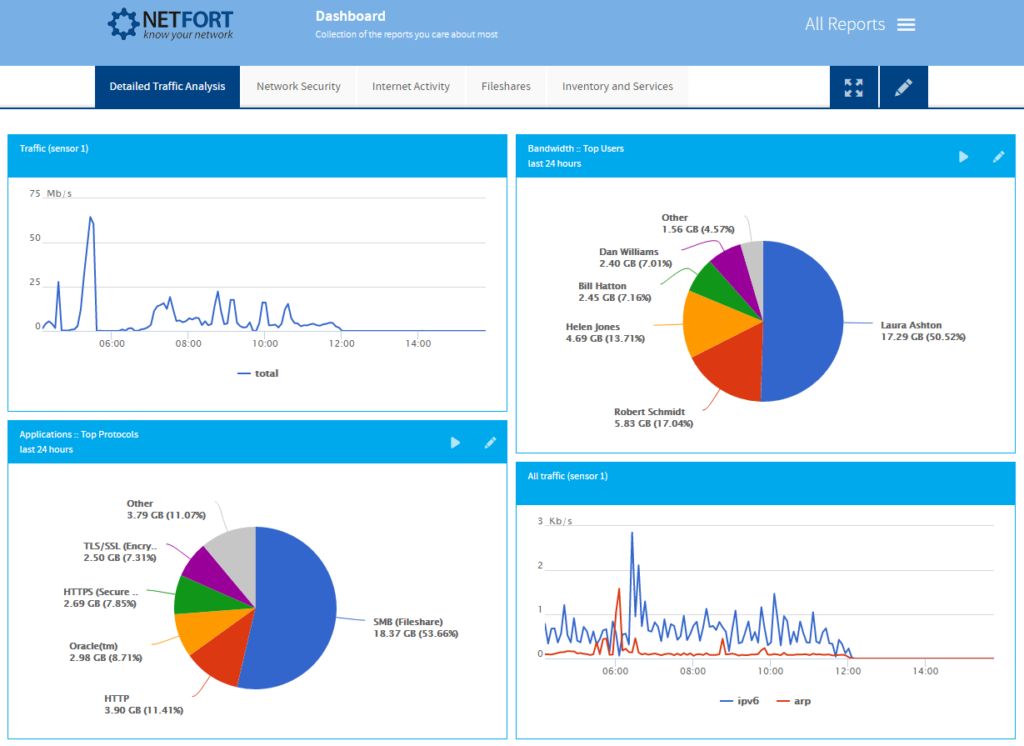Click the All Reports text
The height and width of the screenshot is (746, 1024).
coord(844,25)
